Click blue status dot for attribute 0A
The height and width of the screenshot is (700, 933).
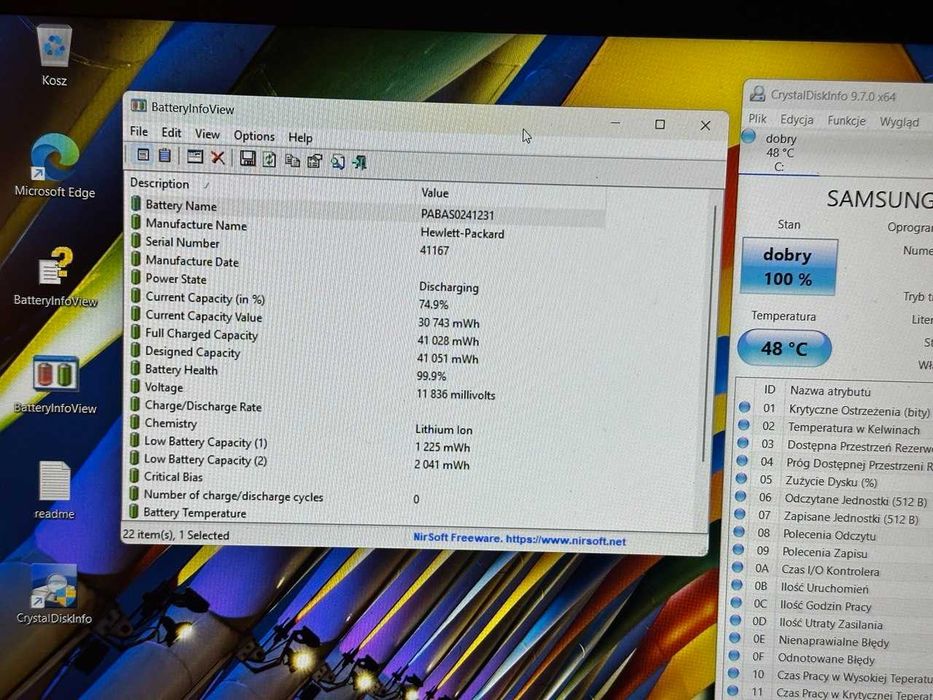(x=737, y=567)
